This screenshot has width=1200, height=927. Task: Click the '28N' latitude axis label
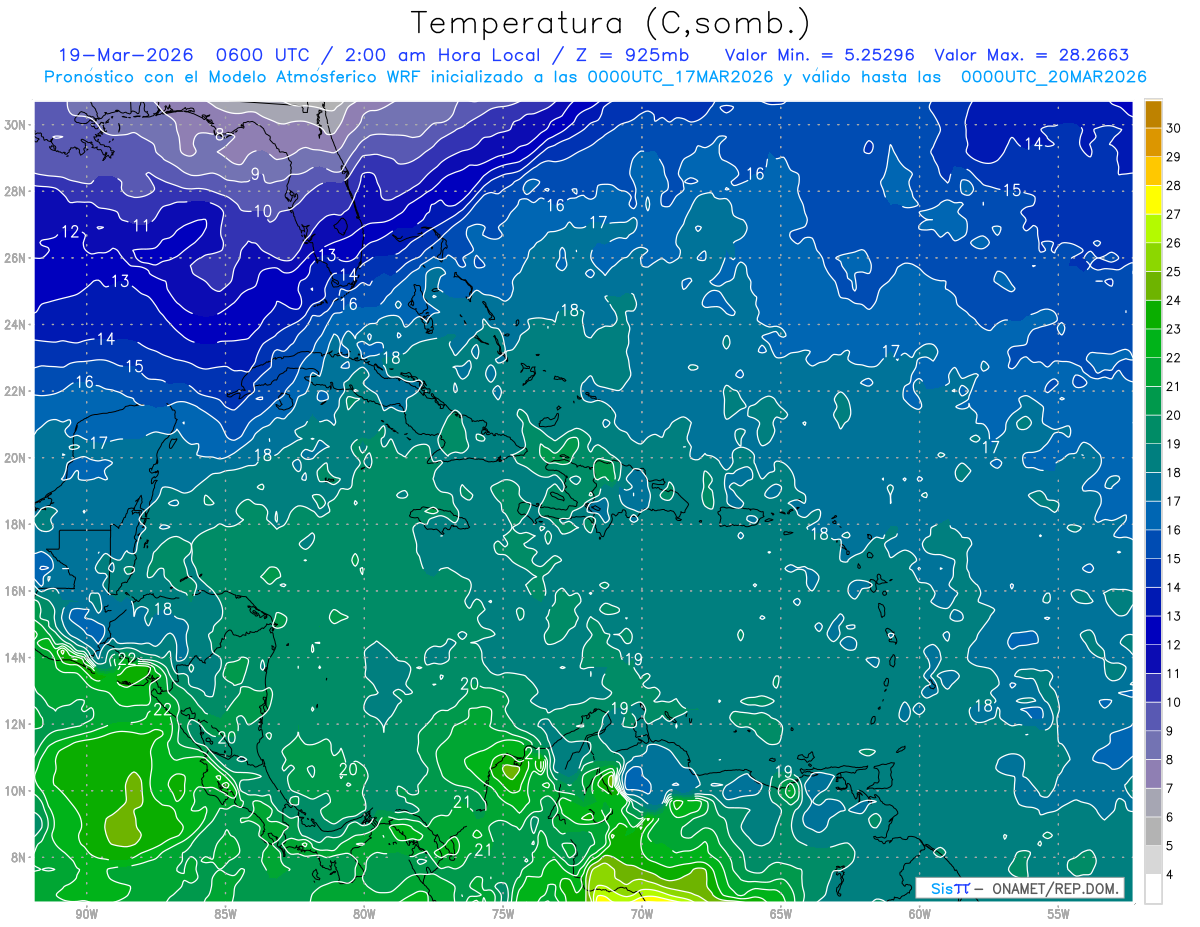(16, 191)
